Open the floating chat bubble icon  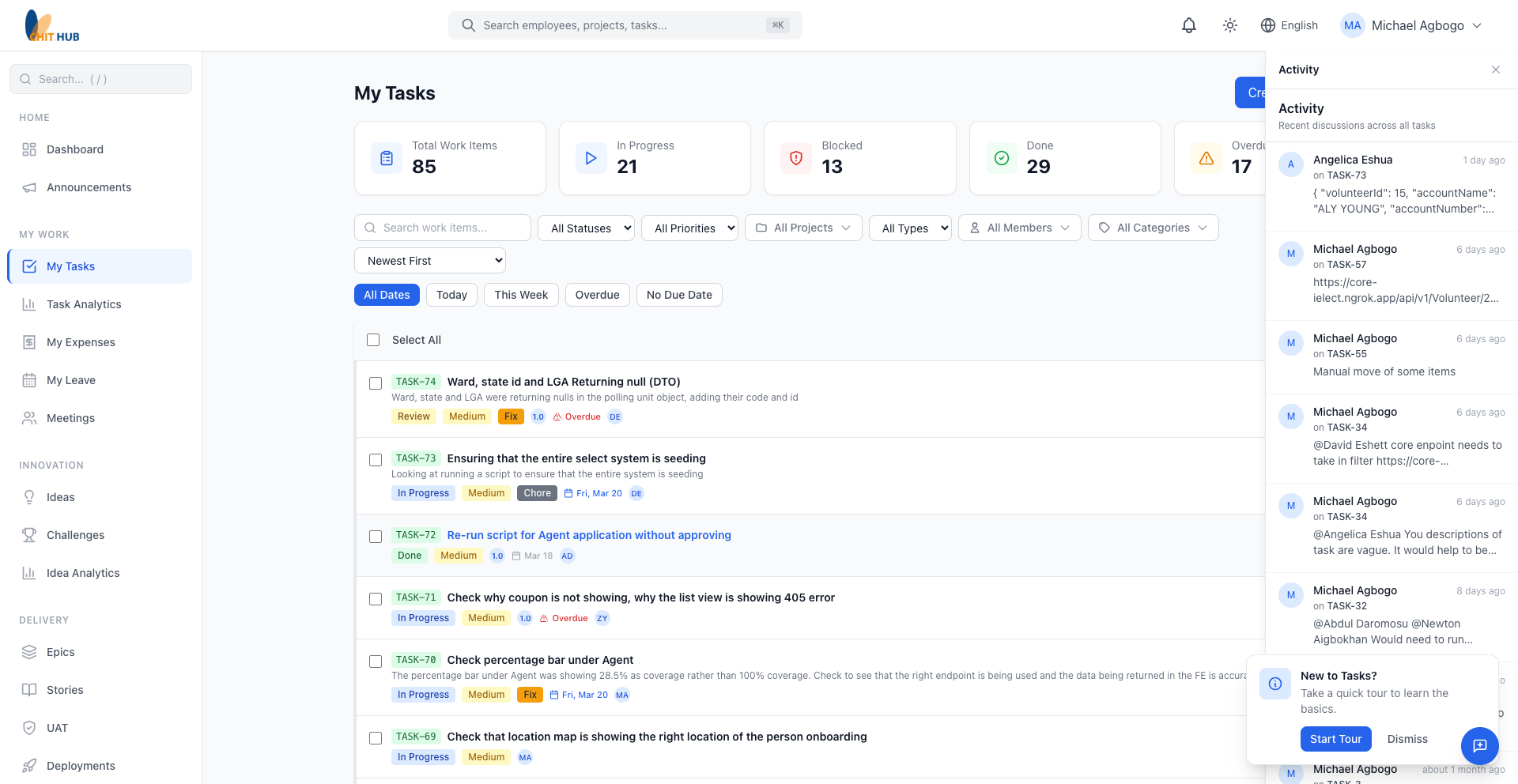pyautogui.click(x=1479, y=746)
